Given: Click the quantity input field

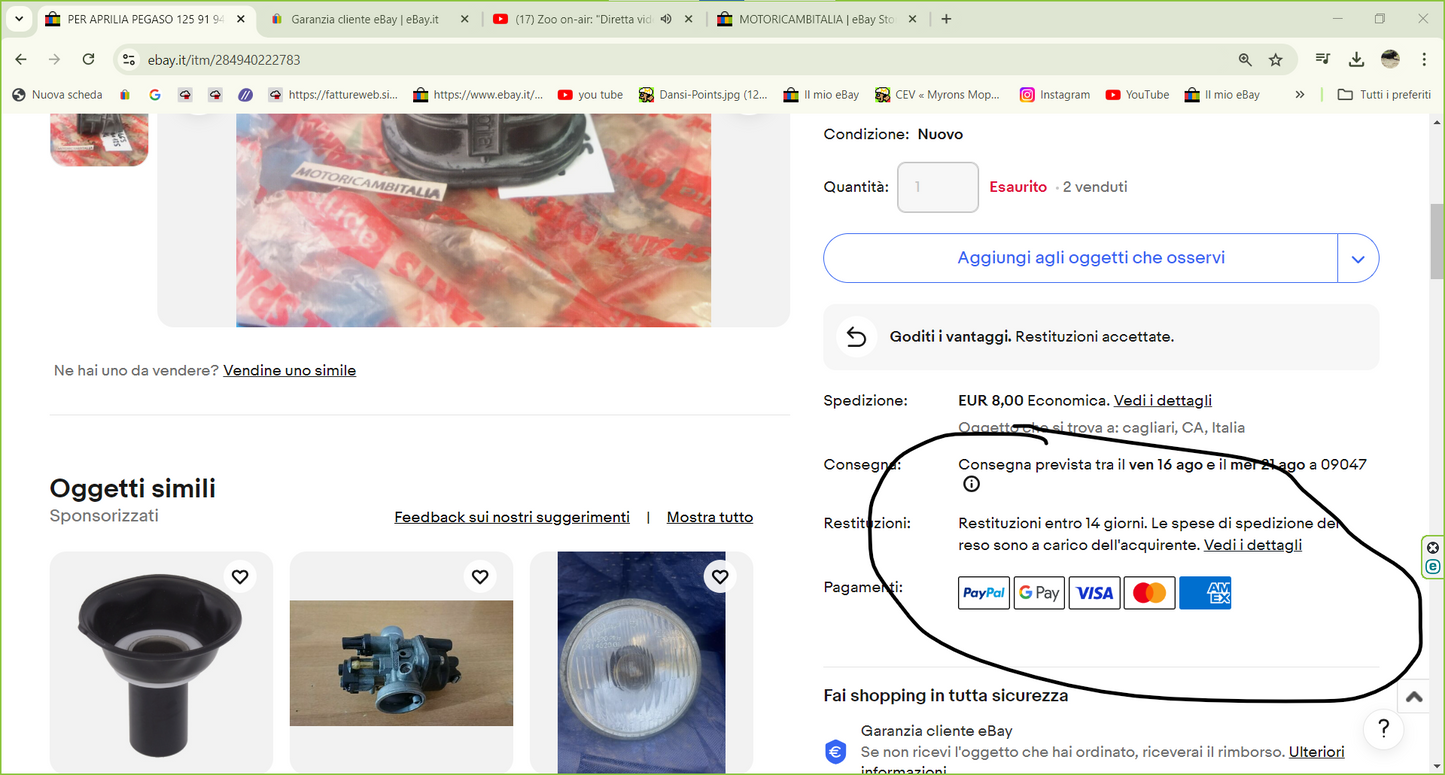Looking at the screenshot, I should point(937,187).
